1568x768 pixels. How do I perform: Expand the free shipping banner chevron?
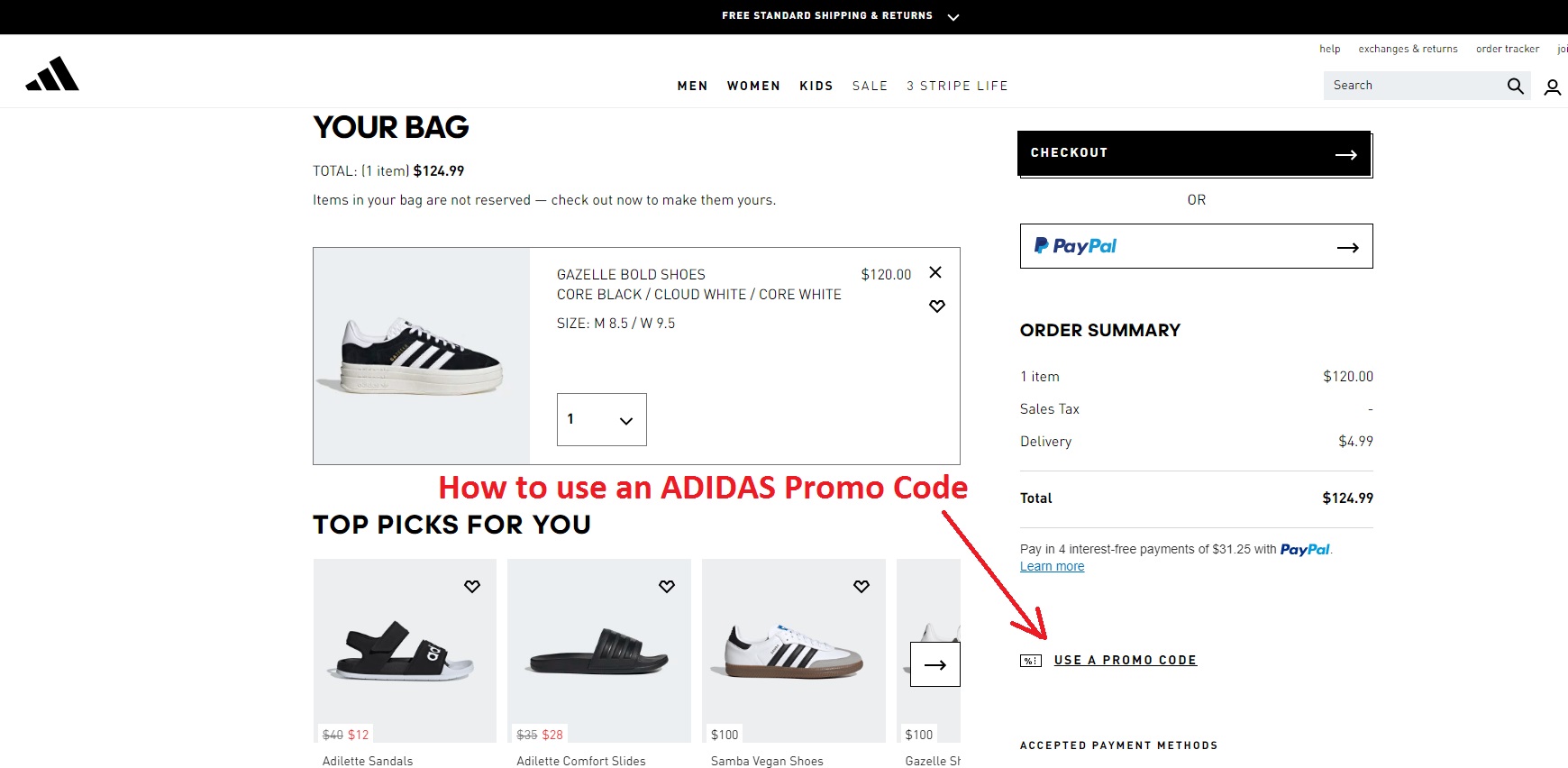(953, 16)
